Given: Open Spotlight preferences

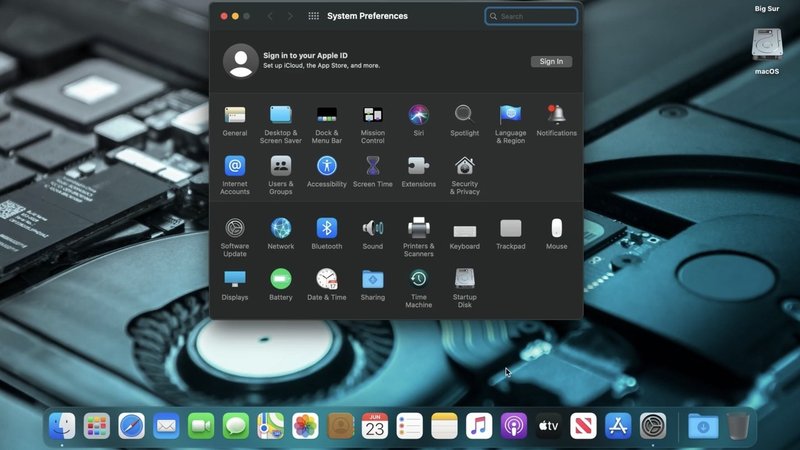Looking at the screenshot, I should (464, 121).
